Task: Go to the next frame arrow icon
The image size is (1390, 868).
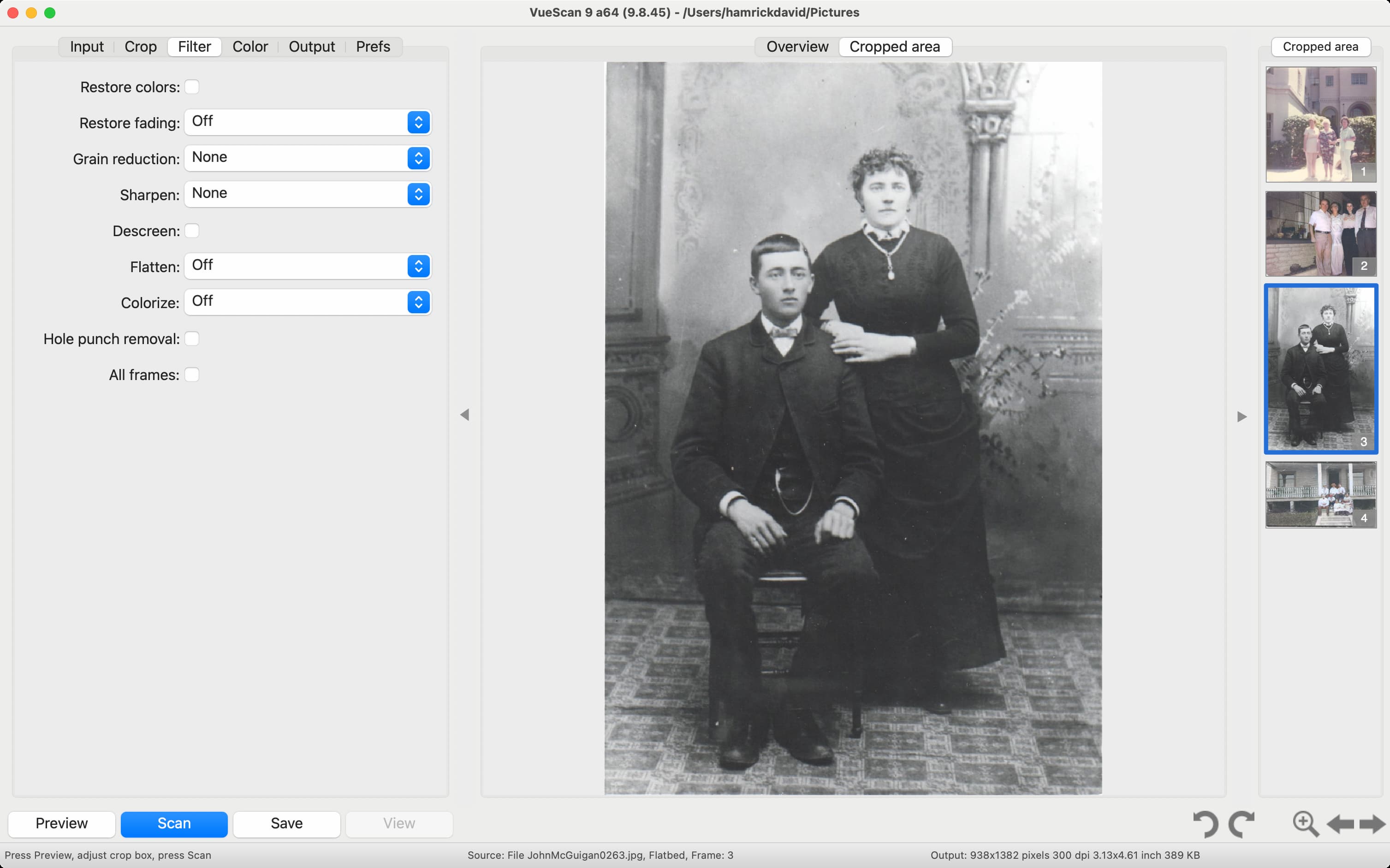Action: (1373, 824)
